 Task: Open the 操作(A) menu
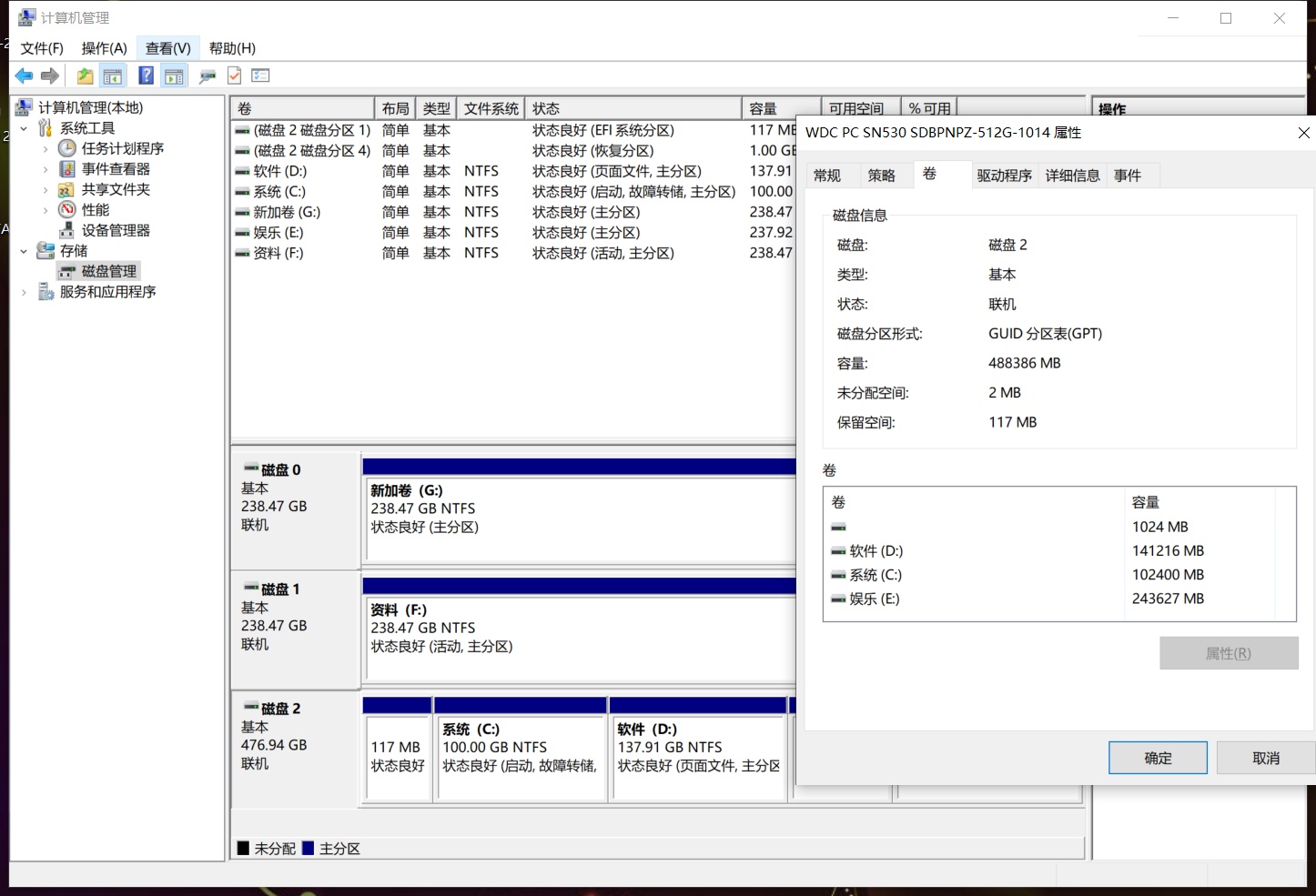(x=104, y=48)
